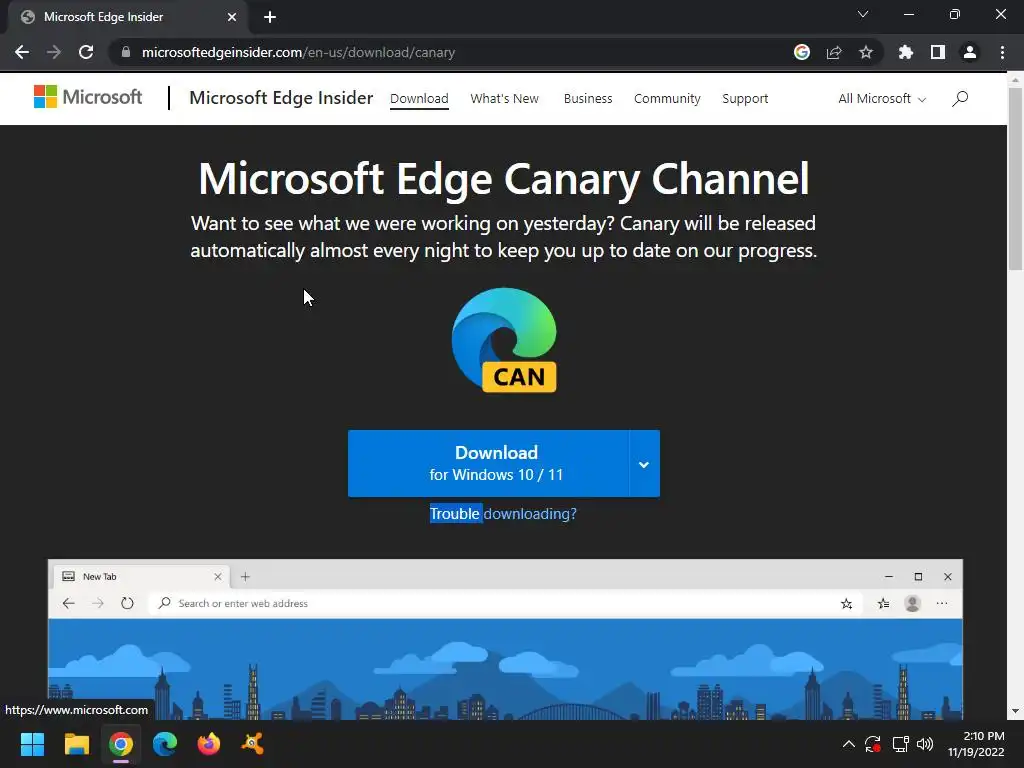
Task: Show hidden system tray icons
Action: tap(848, 744)
